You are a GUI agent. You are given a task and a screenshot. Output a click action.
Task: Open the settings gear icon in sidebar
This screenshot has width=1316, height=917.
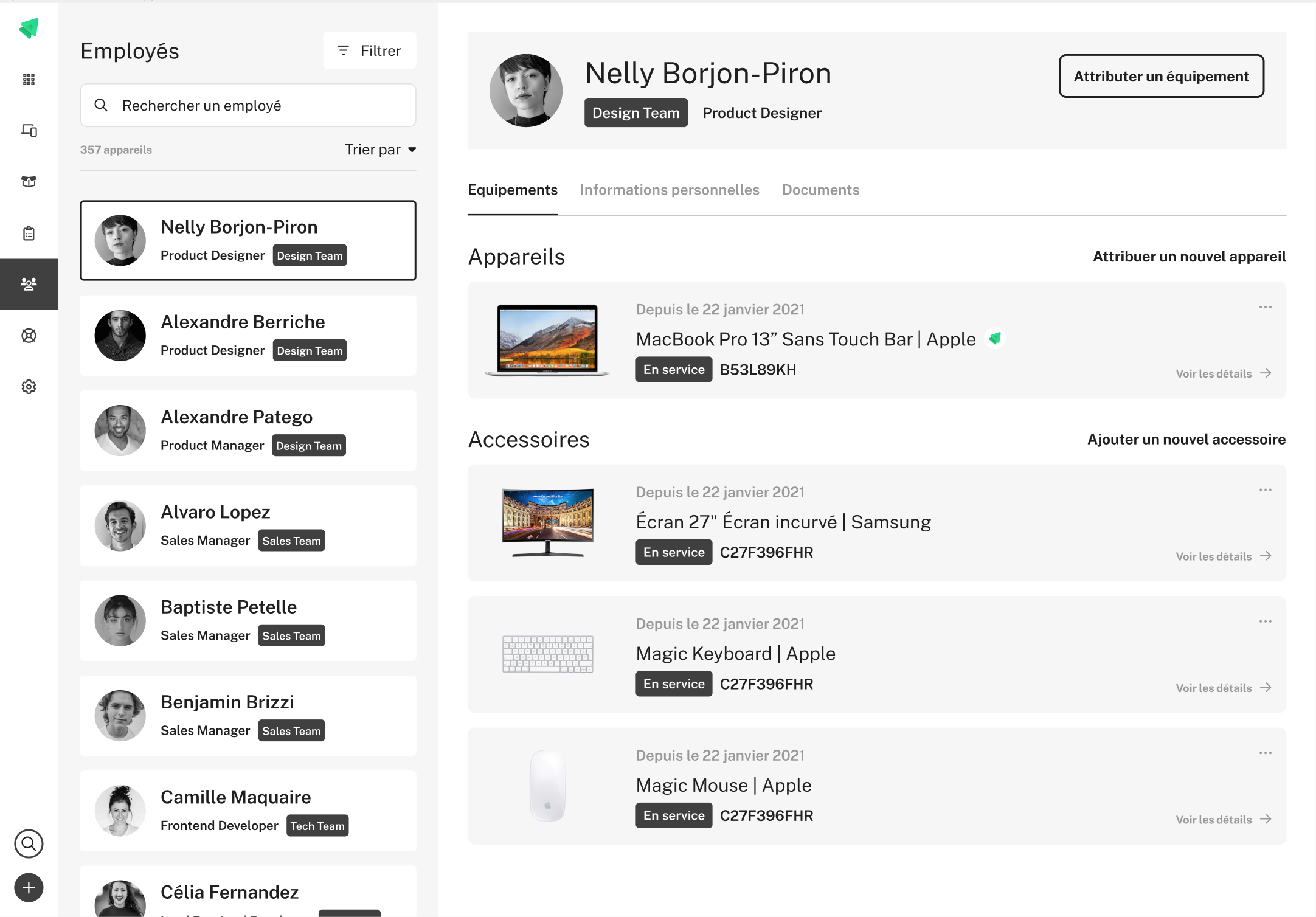click(29, 386)
